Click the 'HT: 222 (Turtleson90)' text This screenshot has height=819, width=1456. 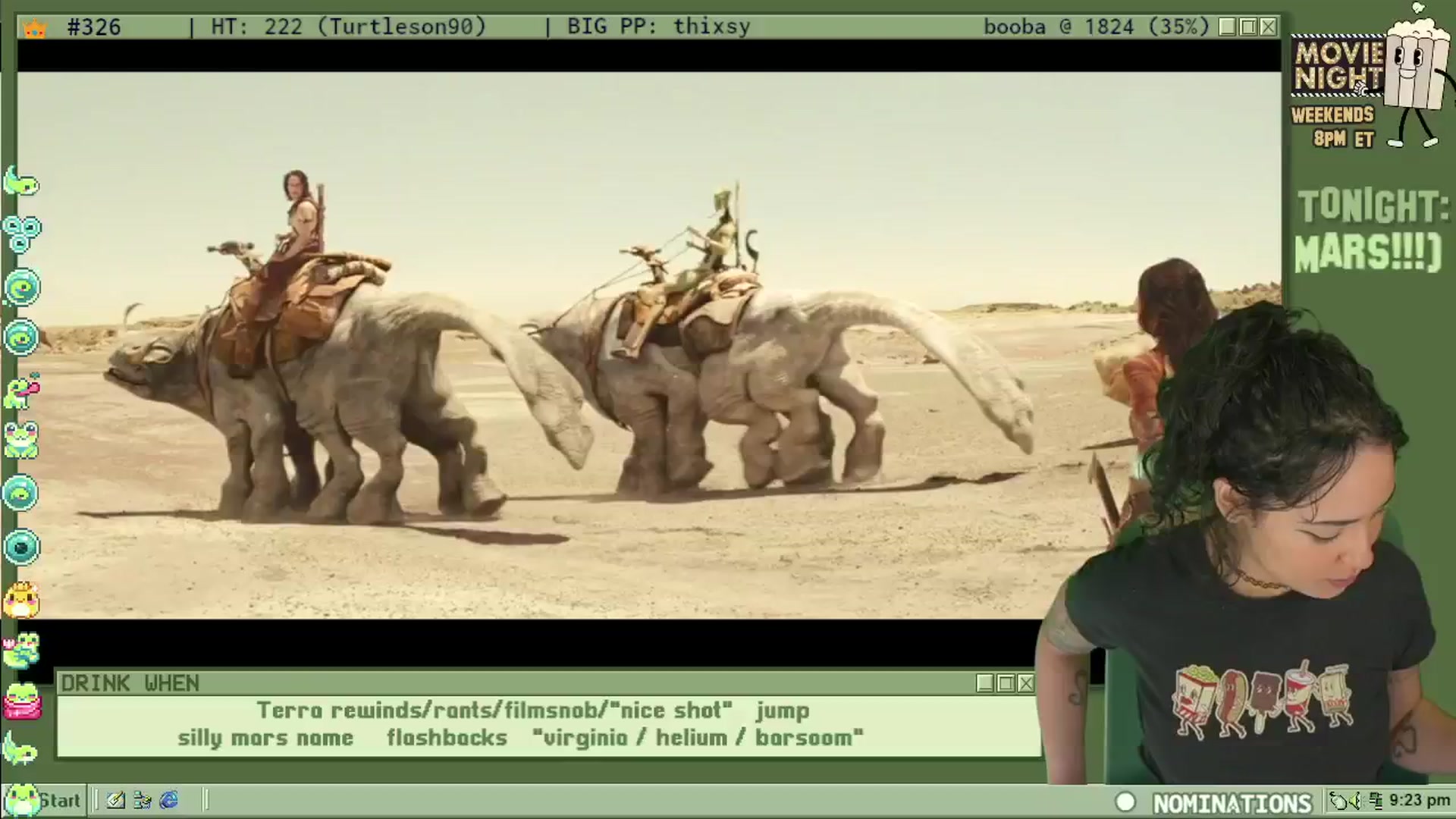coord(348,27)
